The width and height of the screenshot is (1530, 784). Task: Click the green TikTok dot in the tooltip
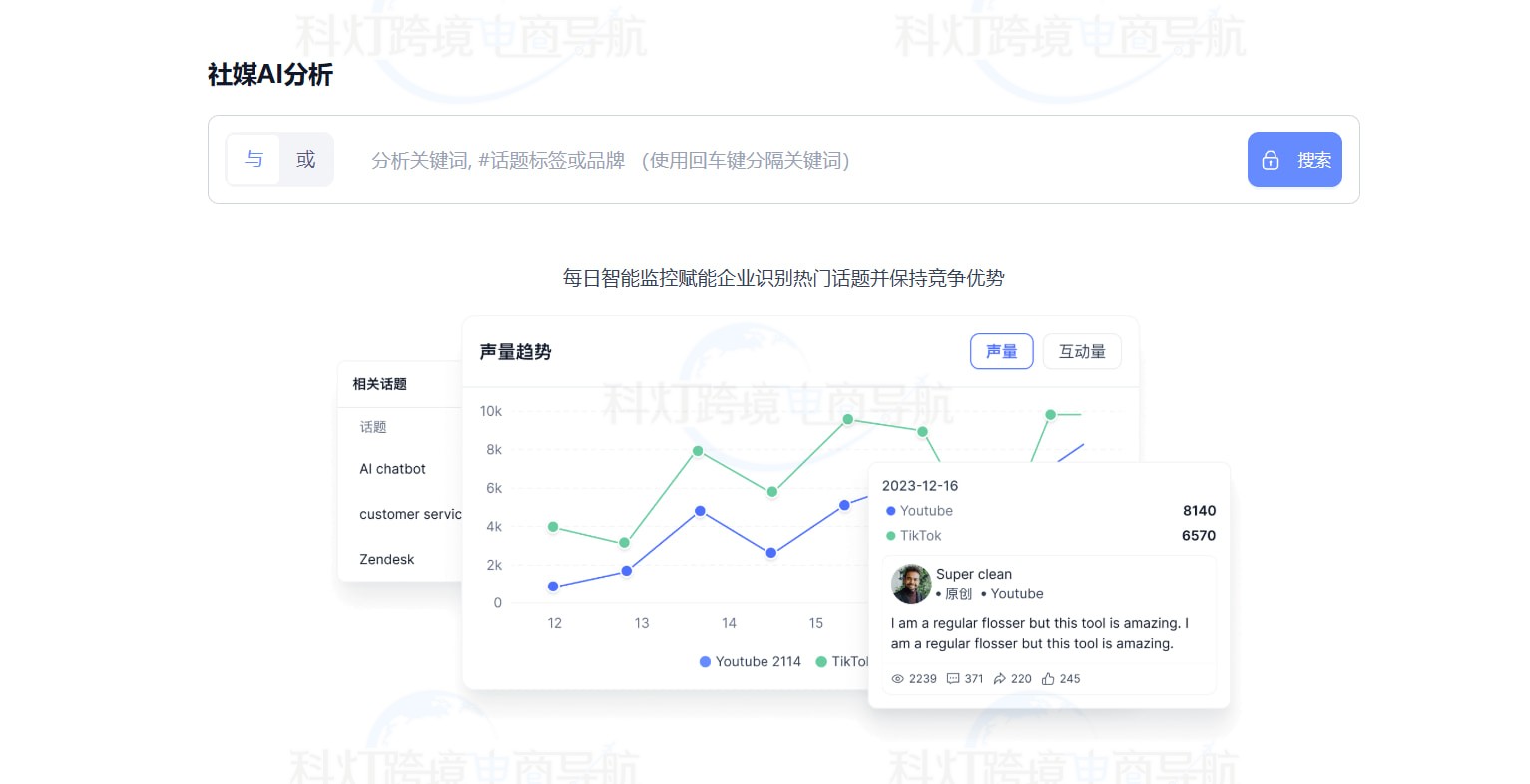(890, 536)
